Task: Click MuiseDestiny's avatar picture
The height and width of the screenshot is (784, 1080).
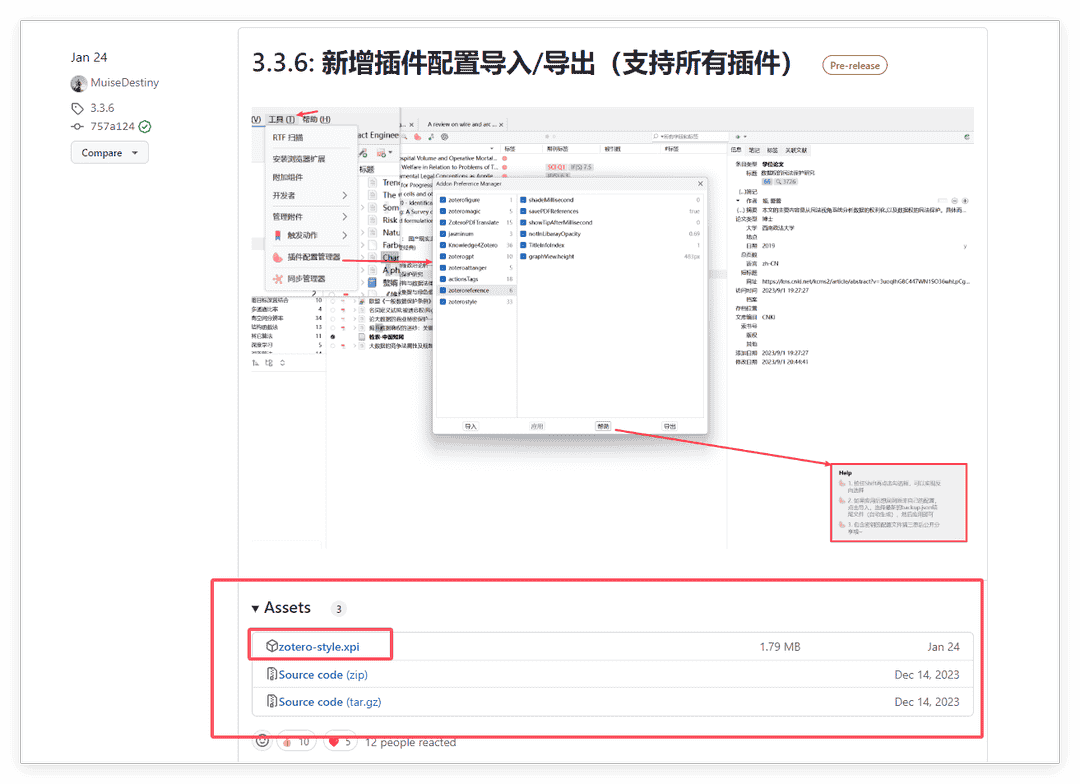Action: point(79,83)
